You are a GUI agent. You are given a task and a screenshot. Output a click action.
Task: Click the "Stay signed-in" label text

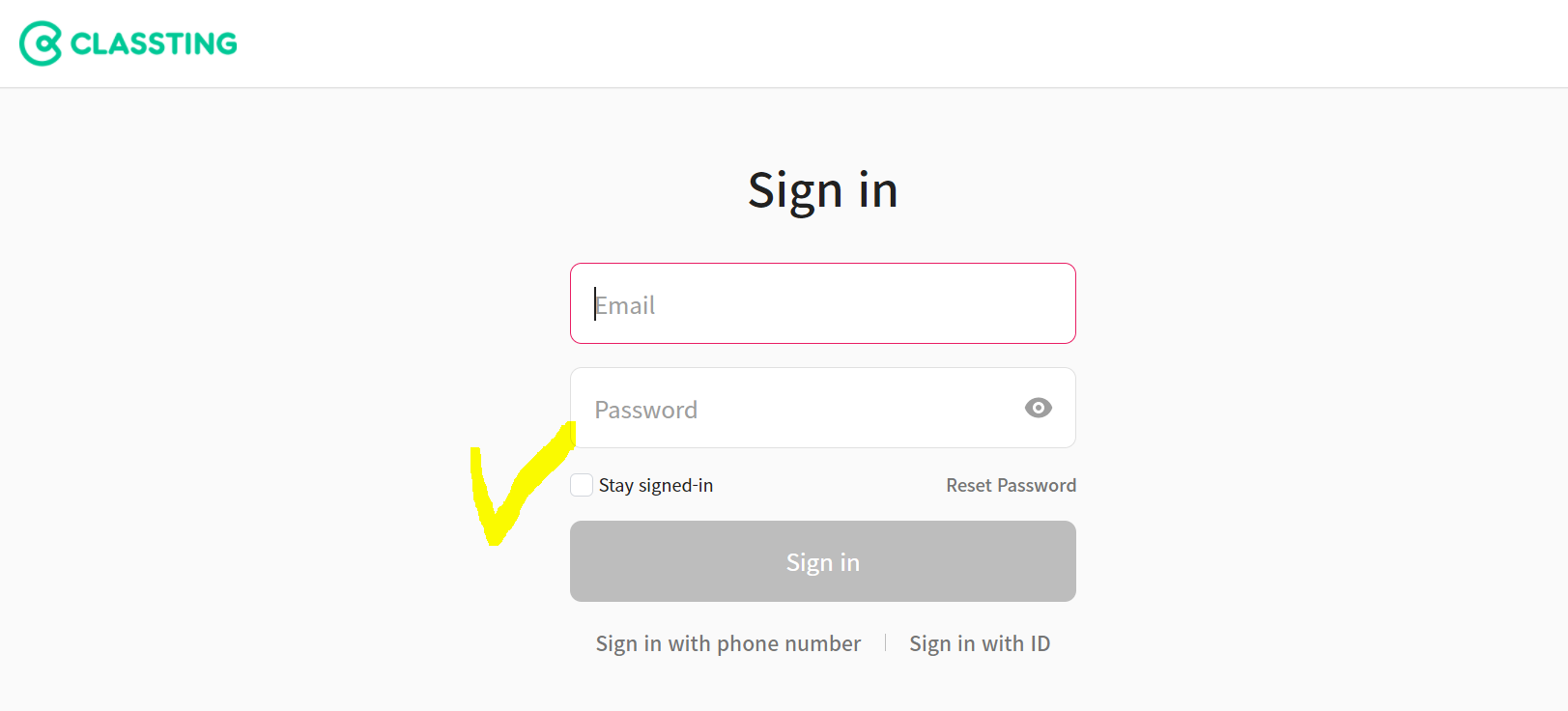(656, 485)
